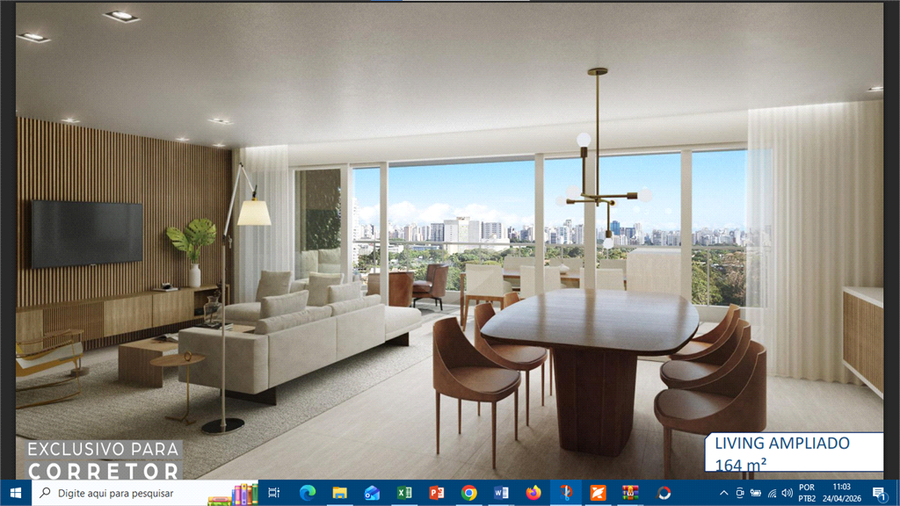Image resolution: width=900 pixels, height=506 pixels.
Task: Launch Microsoft Edge from the taskbar
Action: click(x=307, y=493)
